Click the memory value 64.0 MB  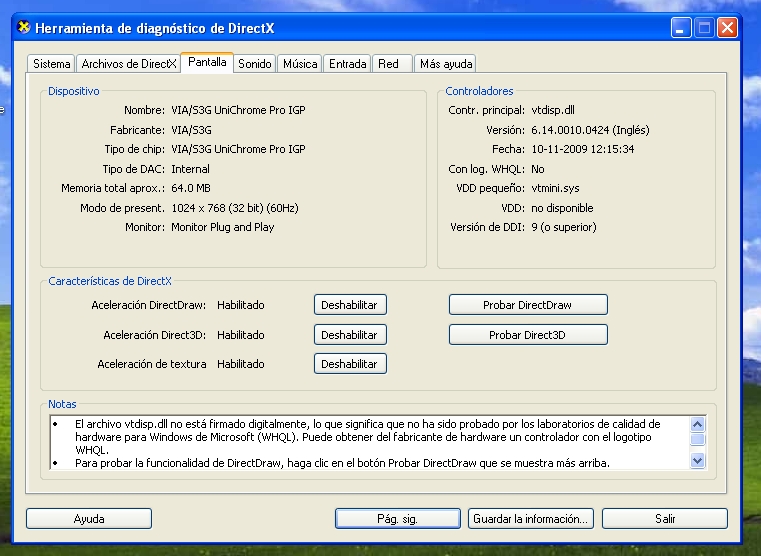point(191,188)
